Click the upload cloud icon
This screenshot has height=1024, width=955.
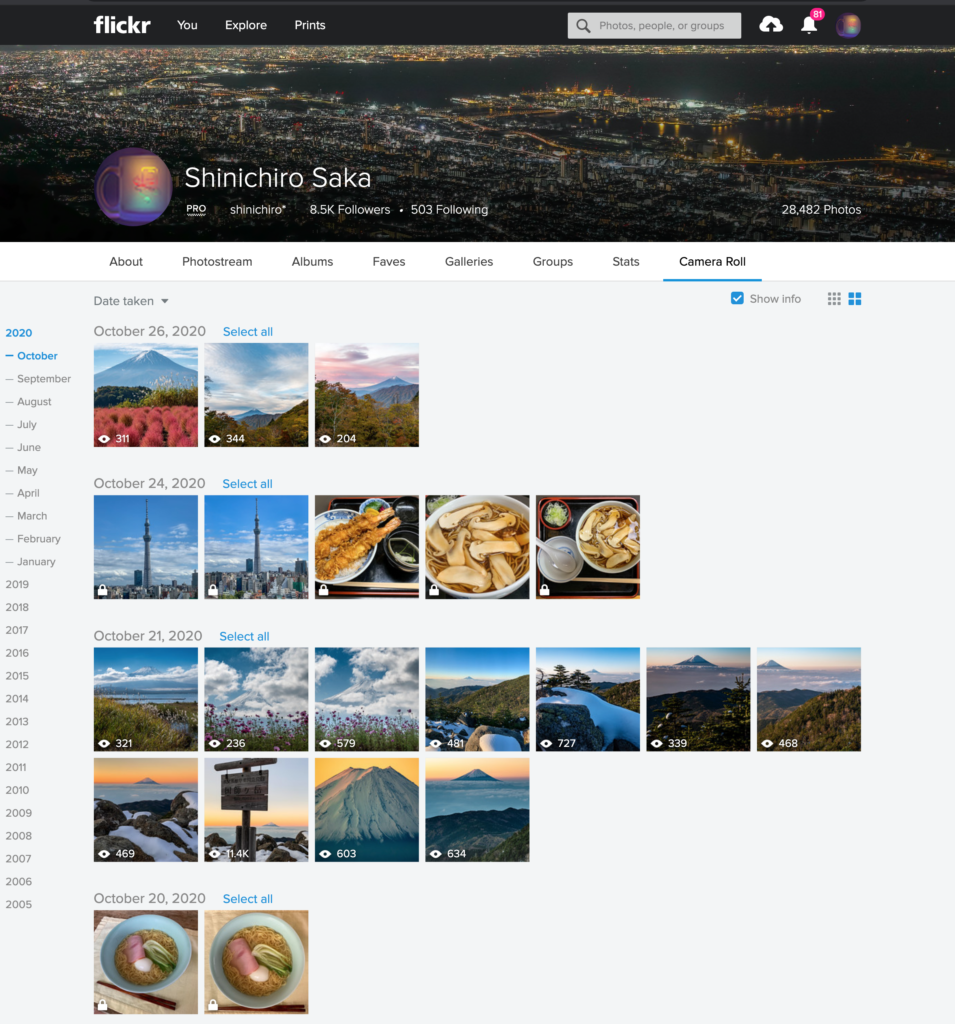(771, 25)
